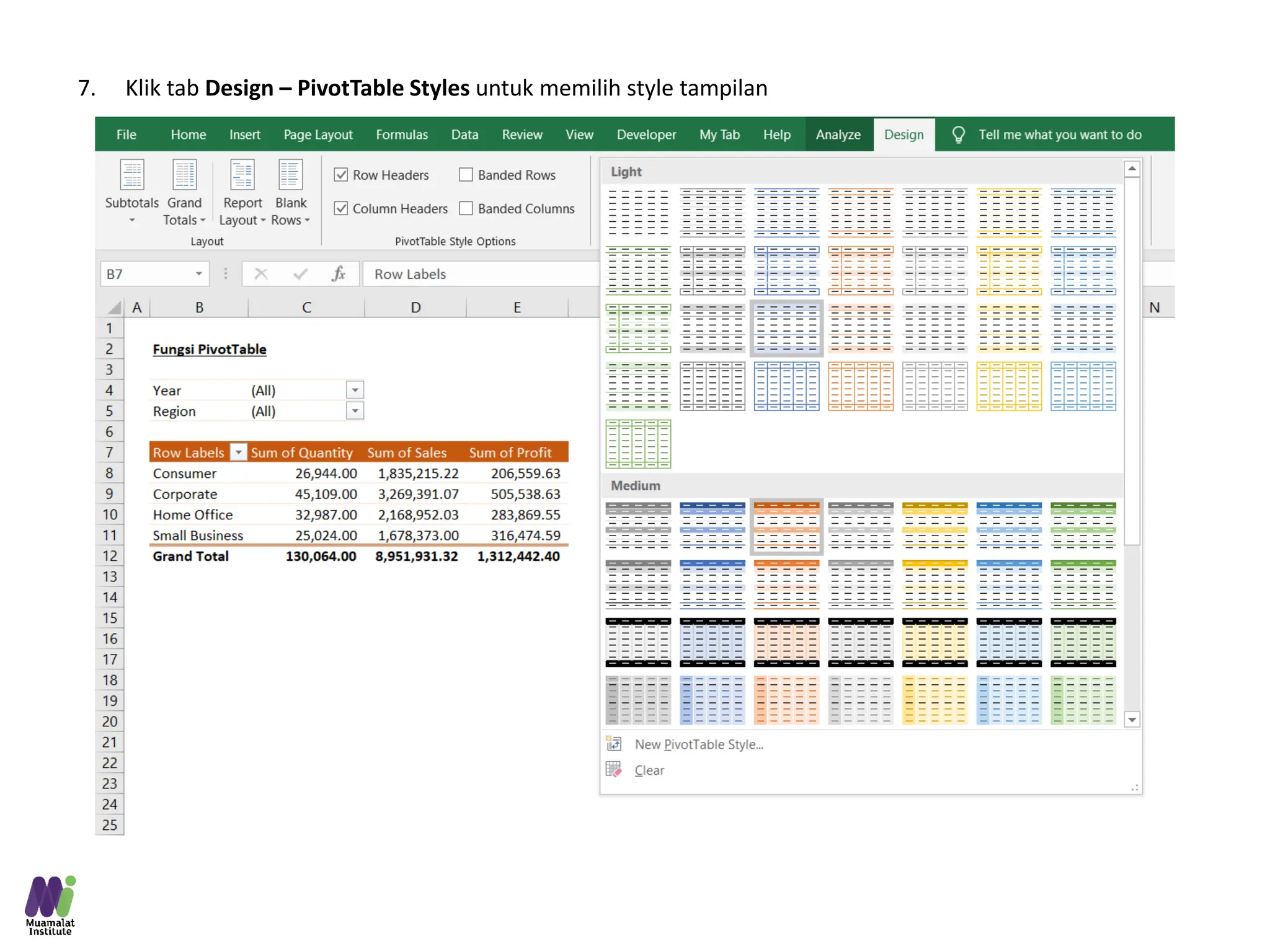Select row 12 header

coord(110,556)
